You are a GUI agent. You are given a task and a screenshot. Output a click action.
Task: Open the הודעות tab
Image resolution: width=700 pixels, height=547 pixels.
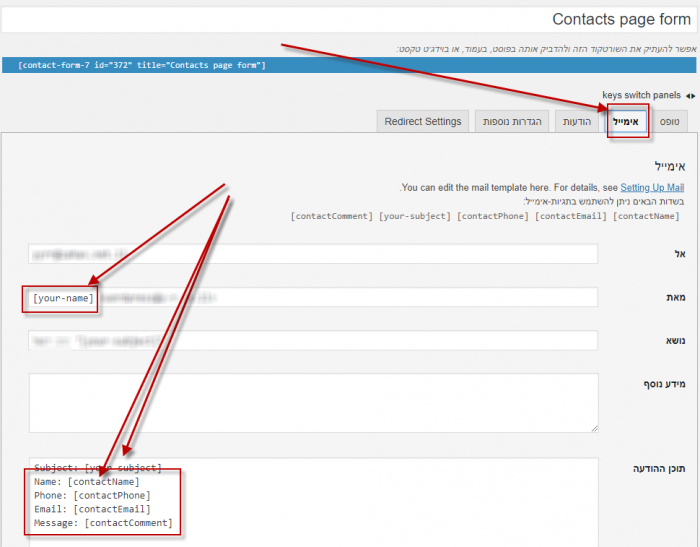click(577, 121)
